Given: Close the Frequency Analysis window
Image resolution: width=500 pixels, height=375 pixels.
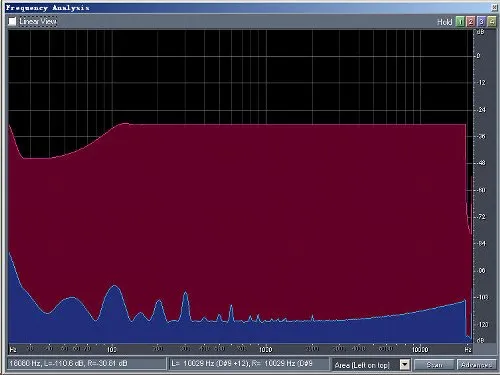Looking at the screenshot, I should (x=494, y=7).
